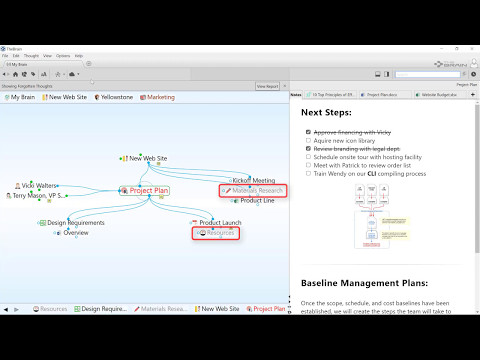Uncheck Approve financing with Vicky
Viewport: 480px width, 360px height.
click(308, 132)
